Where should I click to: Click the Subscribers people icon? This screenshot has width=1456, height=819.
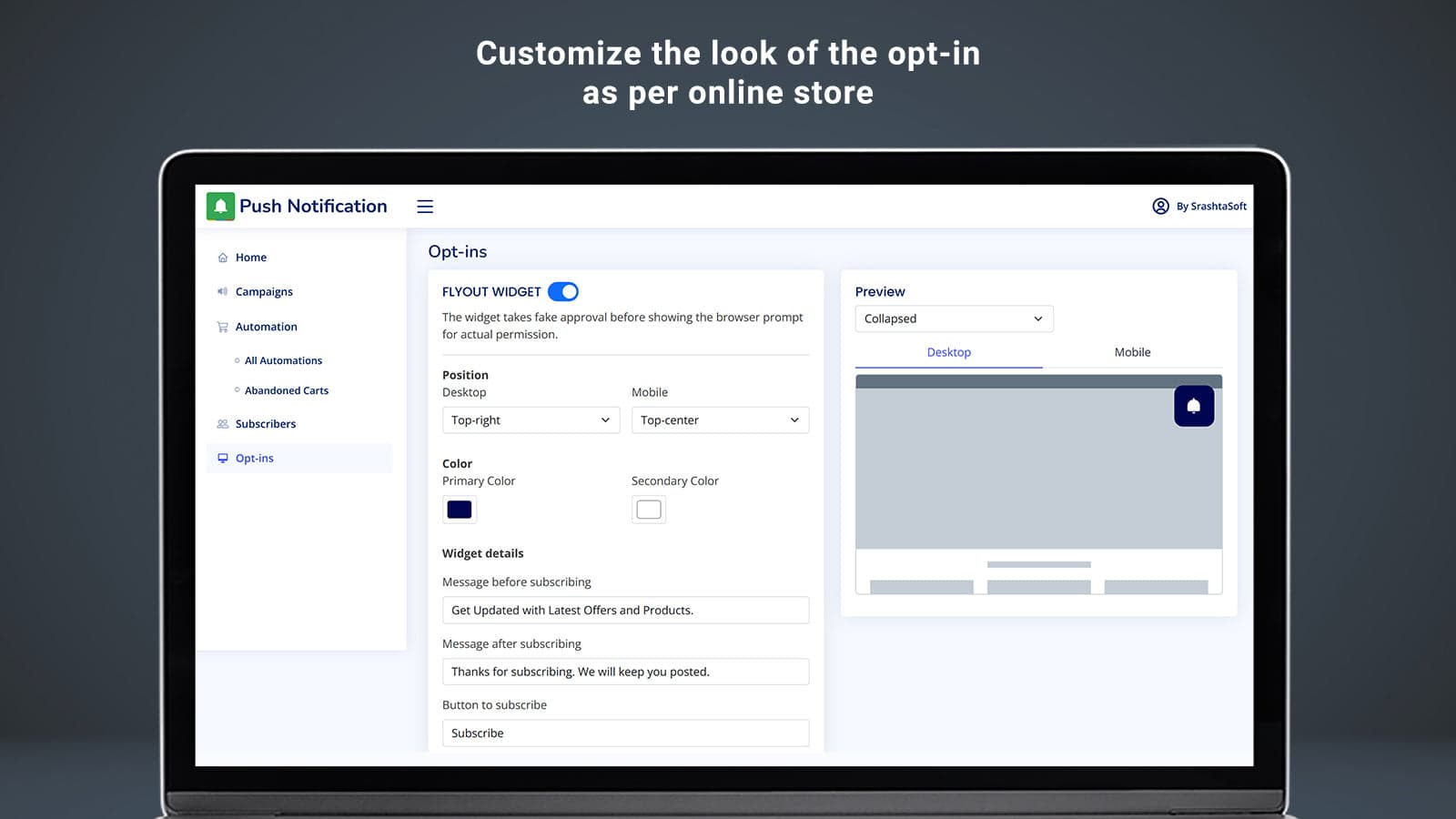pos(223,424)
